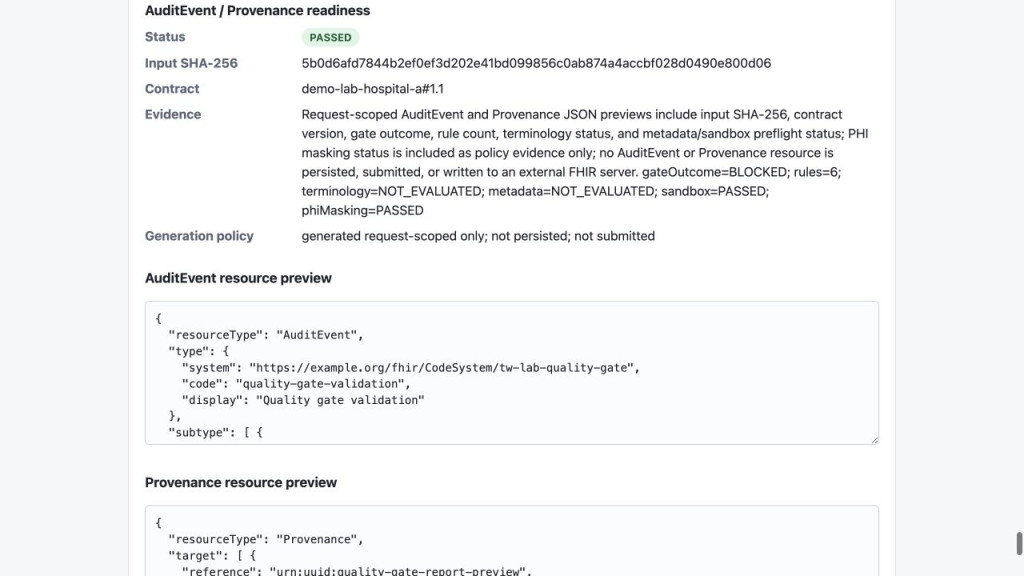The height and width of the screenshot is (576, 1024).
Task: Click the AuditEvent resource preview resize handle
Action: [874, 440]
